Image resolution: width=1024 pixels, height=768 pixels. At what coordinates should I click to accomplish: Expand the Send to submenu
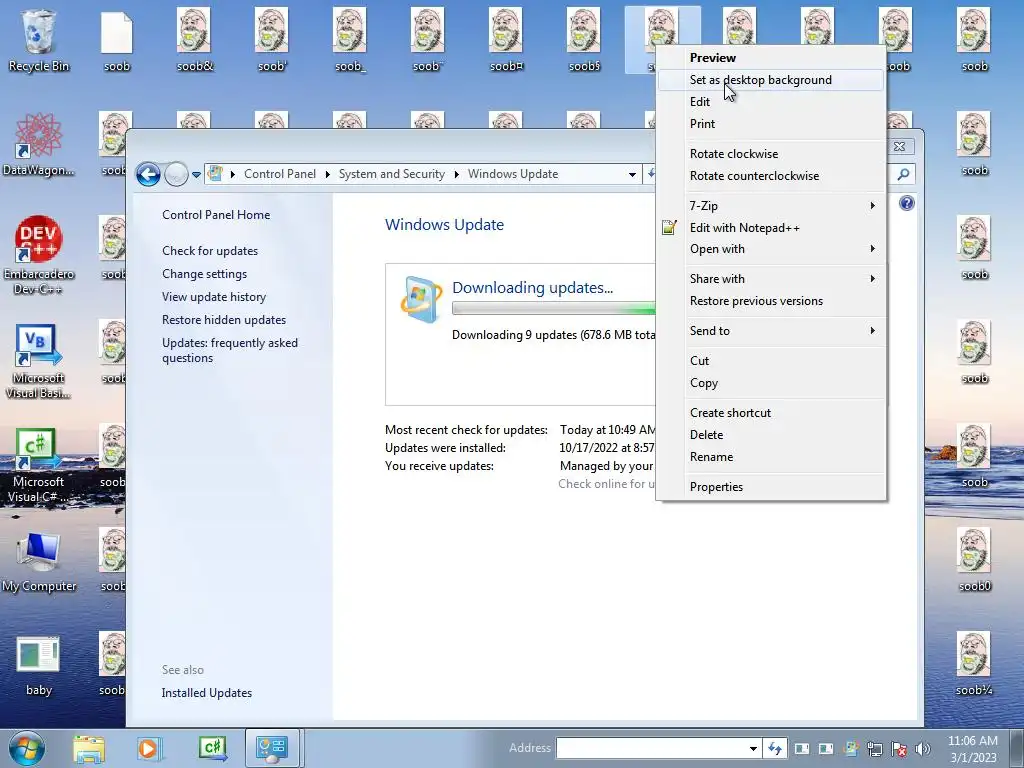click(x=771, y=331)
